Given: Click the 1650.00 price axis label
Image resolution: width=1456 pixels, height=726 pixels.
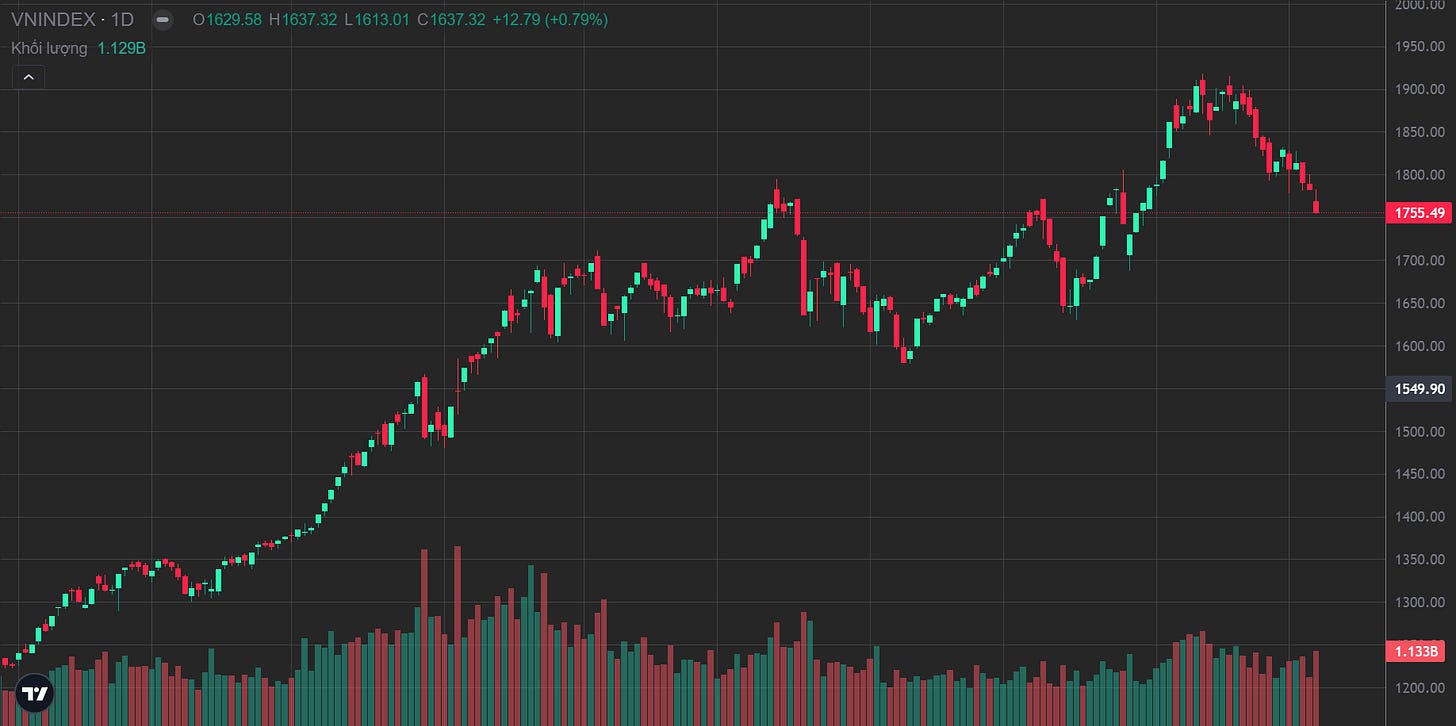Looking at the screenshot, I should (x=1422, y=303).
